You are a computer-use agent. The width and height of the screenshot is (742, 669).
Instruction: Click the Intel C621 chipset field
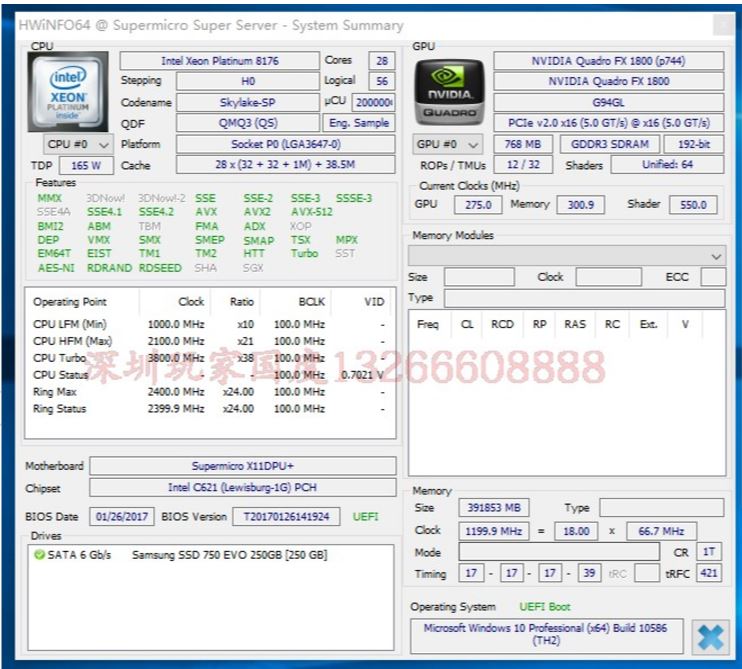(242, 488)
